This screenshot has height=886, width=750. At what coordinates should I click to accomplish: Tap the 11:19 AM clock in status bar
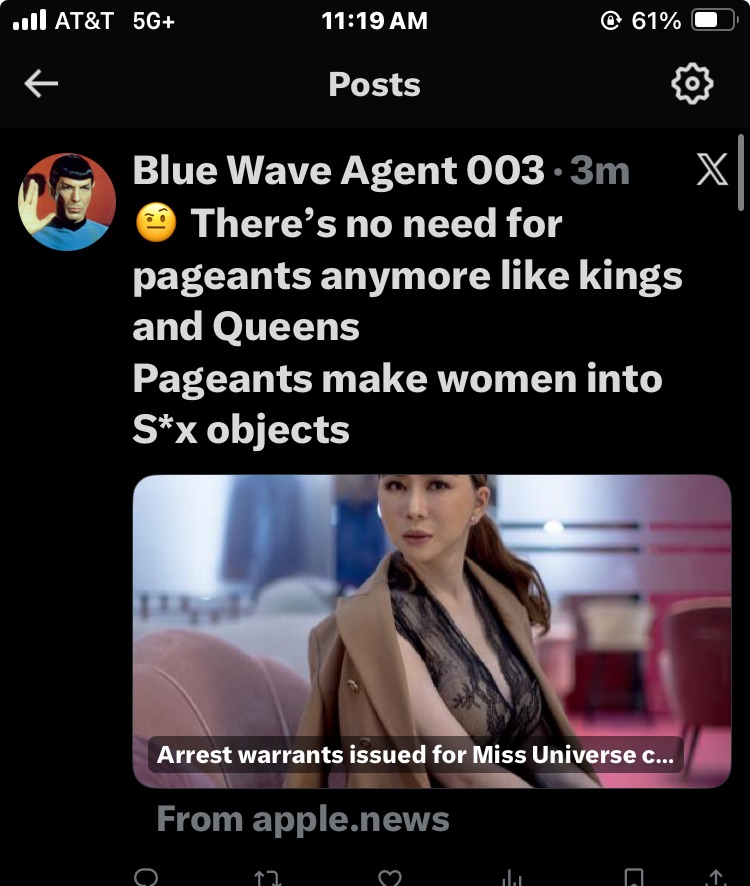point(374,21)
